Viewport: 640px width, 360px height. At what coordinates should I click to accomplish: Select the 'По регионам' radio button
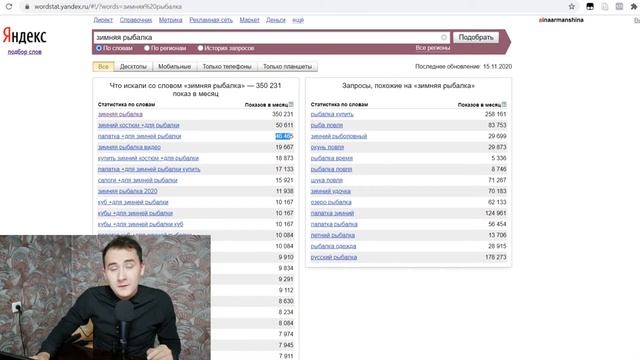(x=147, y=48)
